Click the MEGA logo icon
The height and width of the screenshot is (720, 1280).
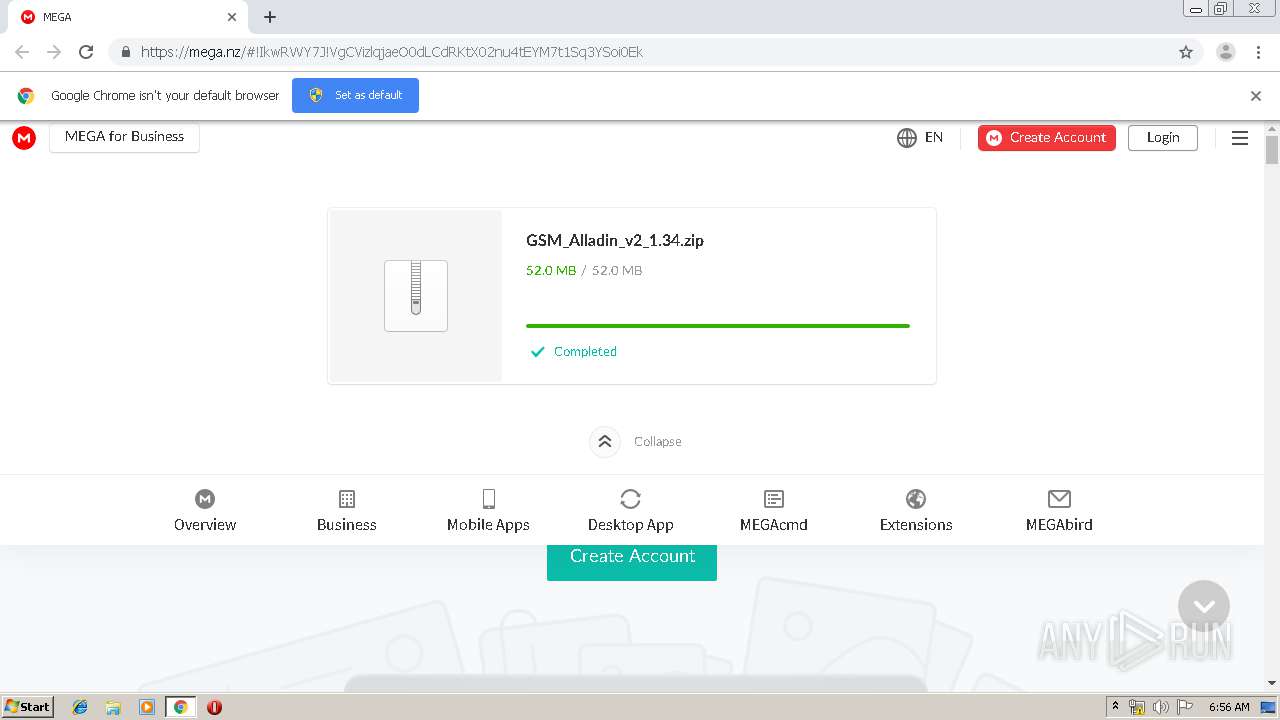click(24, 138)
